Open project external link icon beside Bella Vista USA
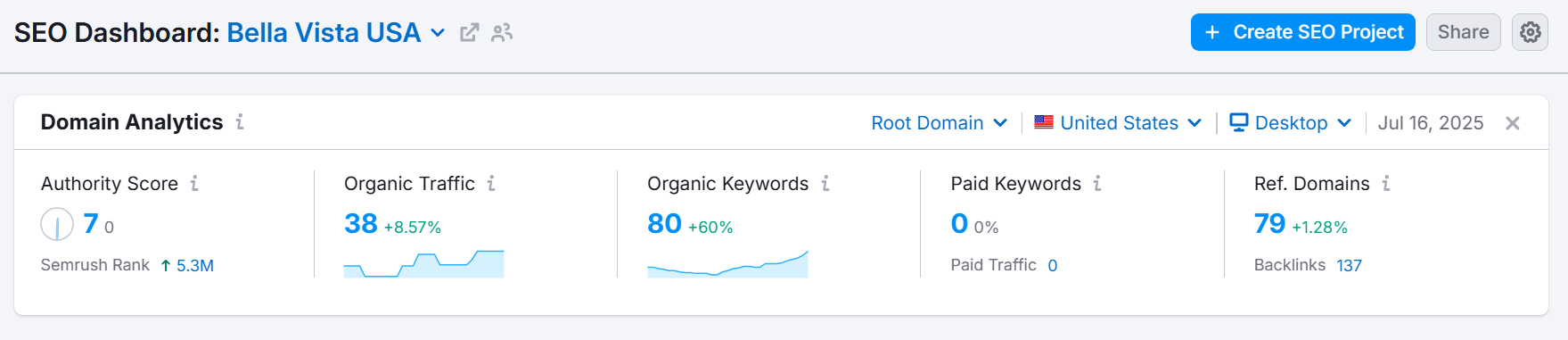 (469, 33)
